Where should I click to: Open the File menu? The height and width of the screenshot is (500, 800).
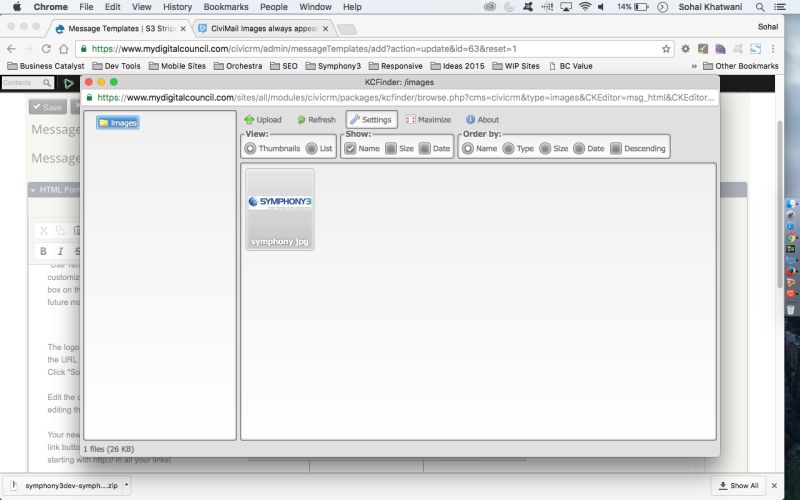click(86, 7)
